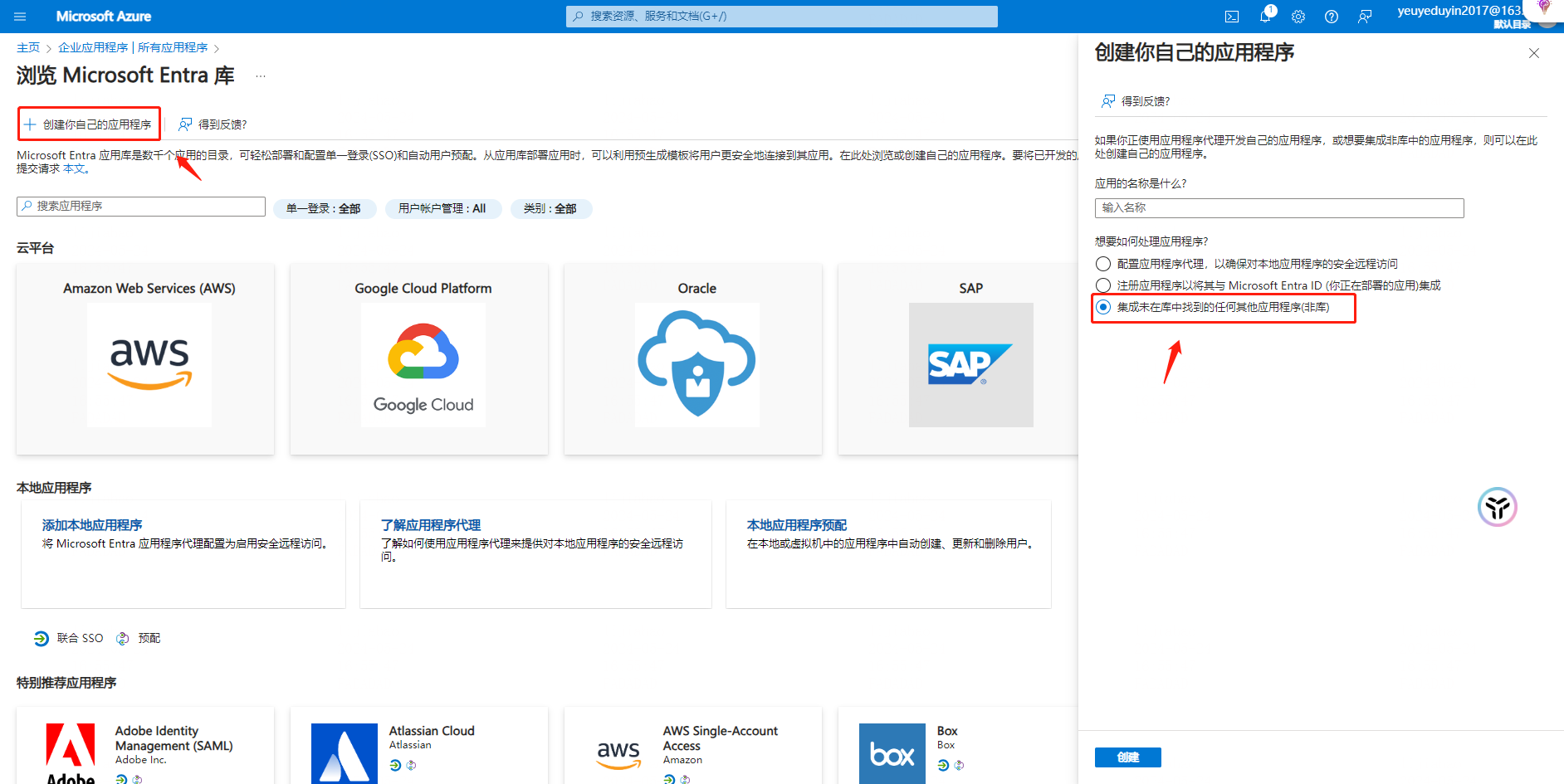Click the 本文 link in the description

[74, 169]
